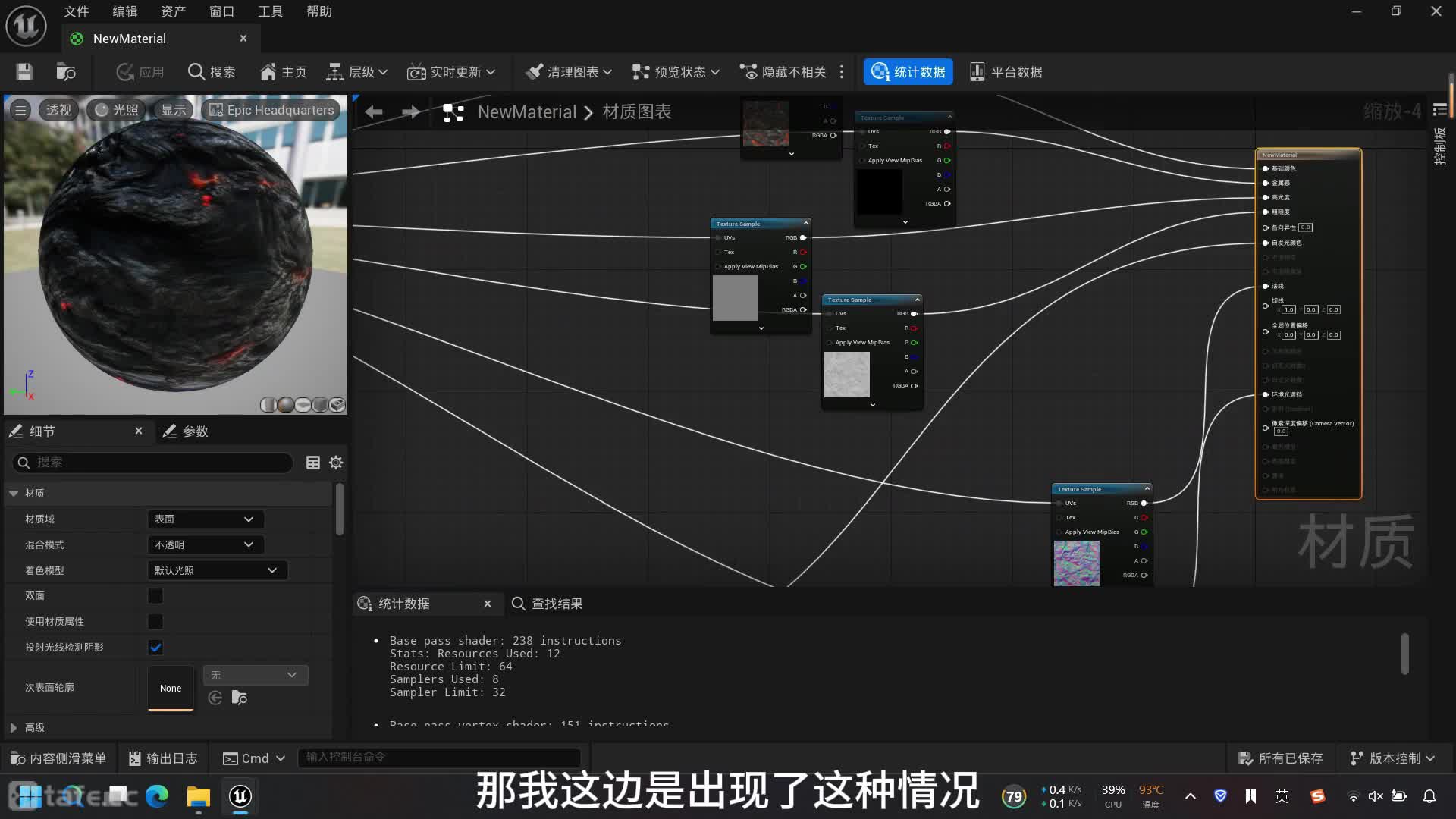Open the Cmd console type dropdown
Screen dimensions: 1456x819
253,758
